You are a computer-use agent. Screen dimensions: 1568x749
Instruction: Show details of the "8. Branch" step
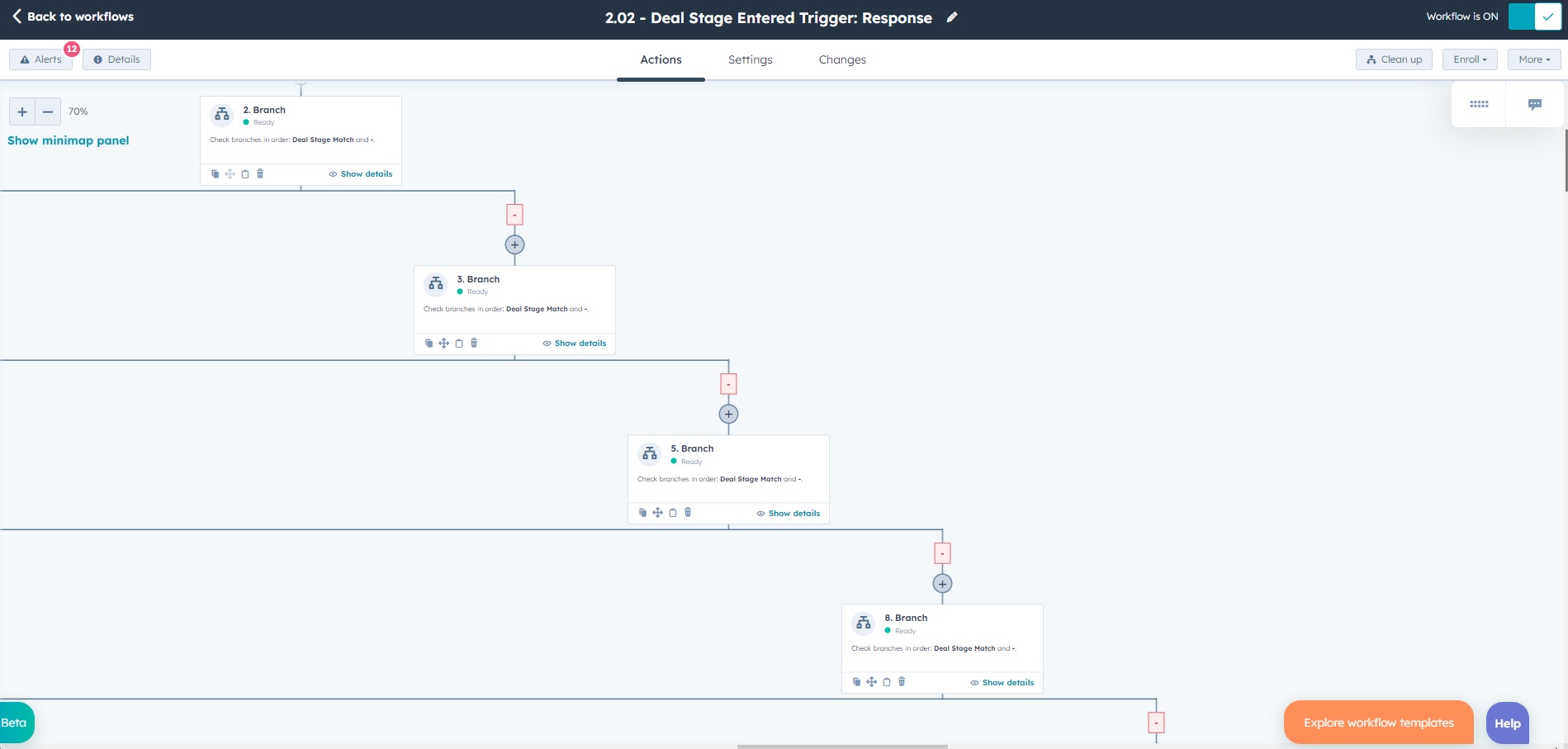1007,682
